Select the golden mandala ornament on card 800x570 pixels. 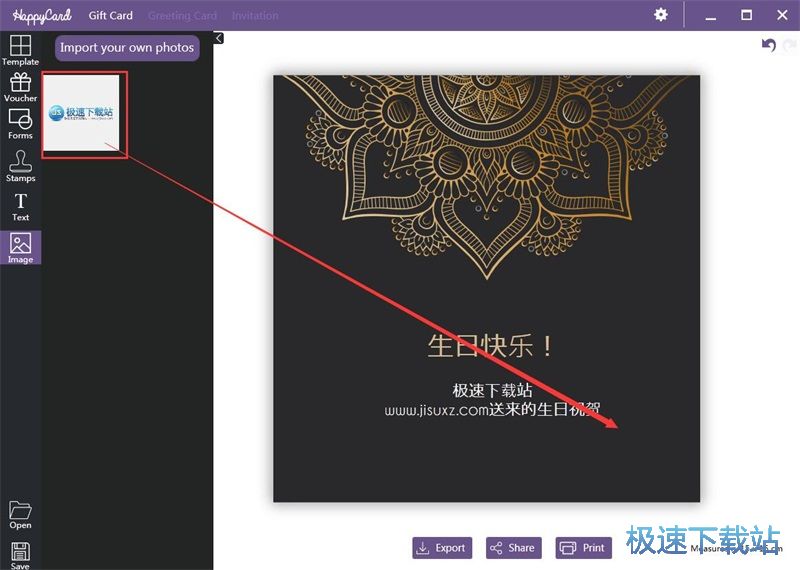(x=487, y=176)
